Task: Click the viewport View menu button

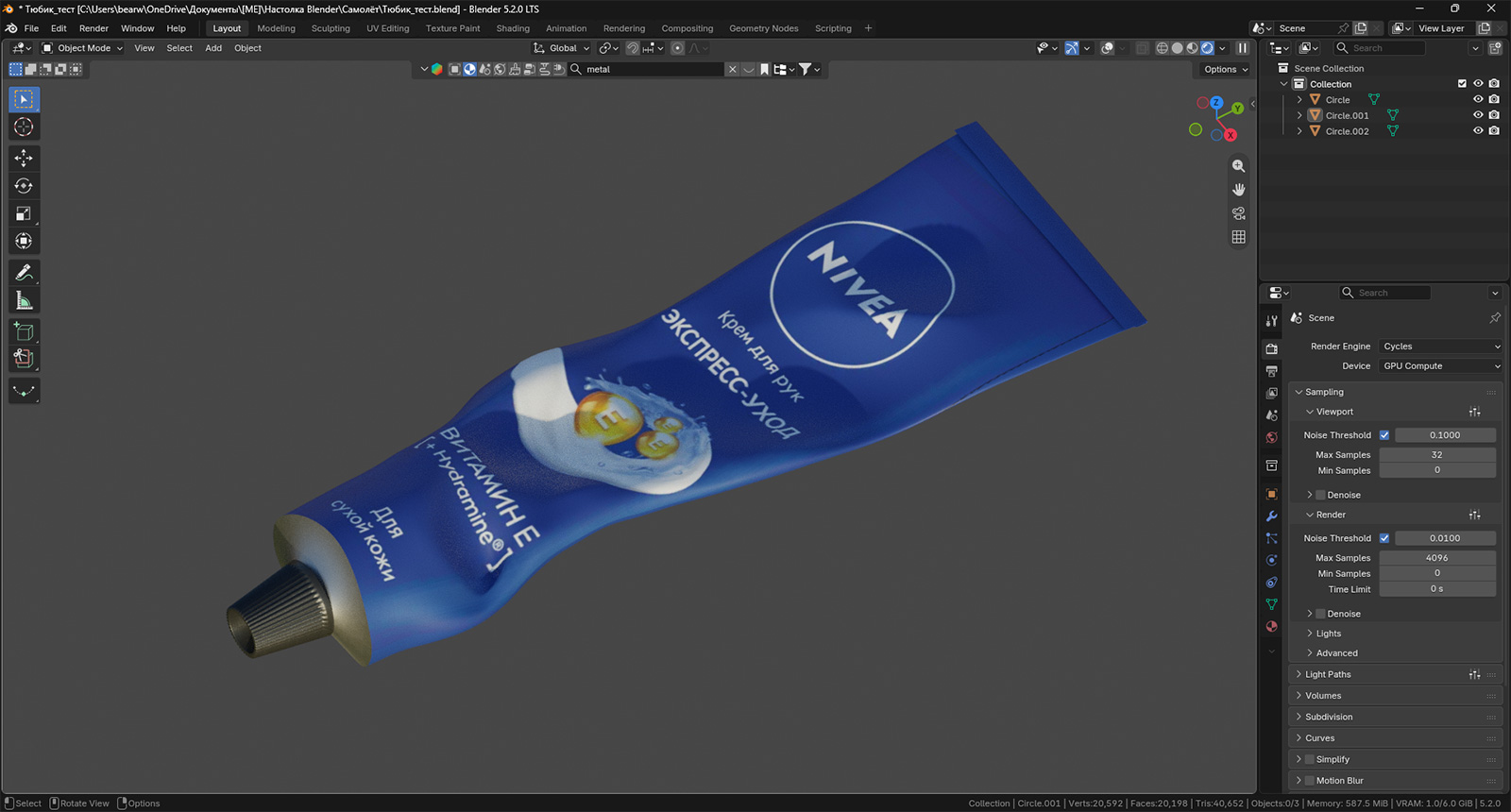Action: click(144, 48)
